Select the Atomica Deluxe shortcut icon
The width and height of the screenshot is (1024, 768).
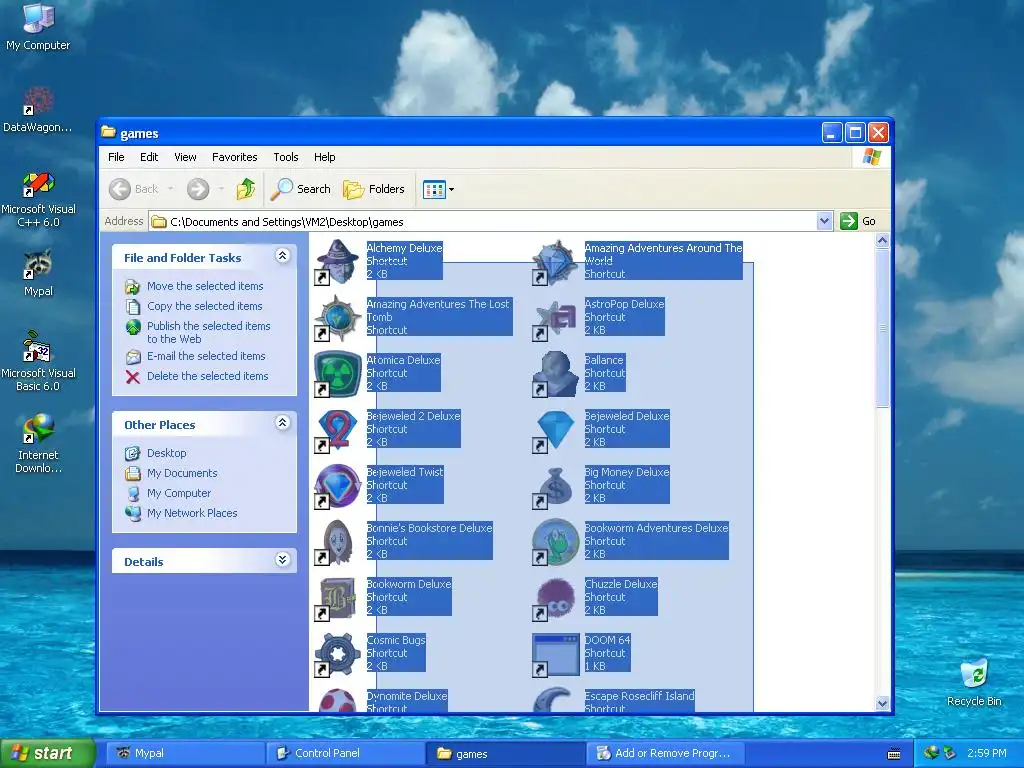tap(338, 374)
